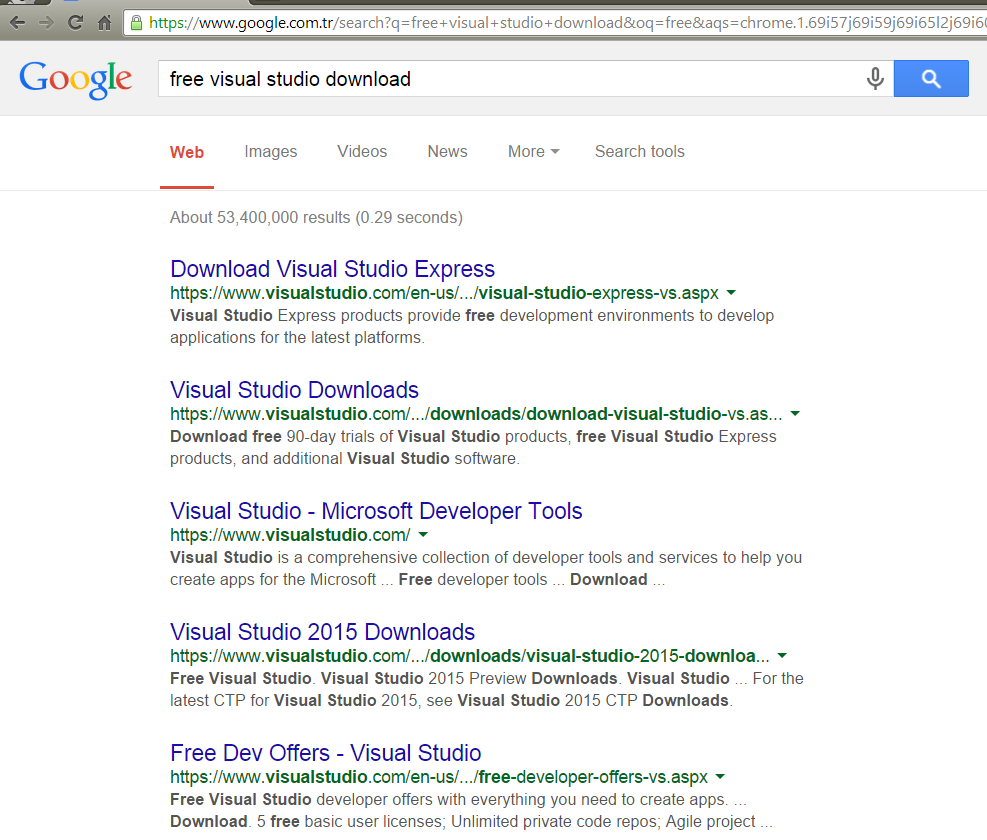Image resolution: width=987 pixels, height=840 pixels.
Task: Expand arrow beside visual-studio-express-vs.aspx URL
Action: point(731,293)
